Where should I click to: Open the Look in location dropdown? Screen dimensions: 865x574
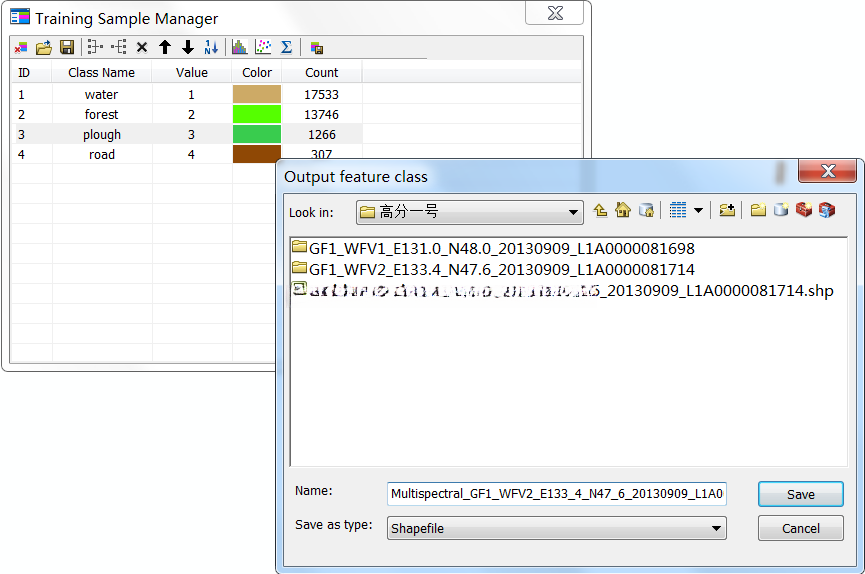[573, 212]
